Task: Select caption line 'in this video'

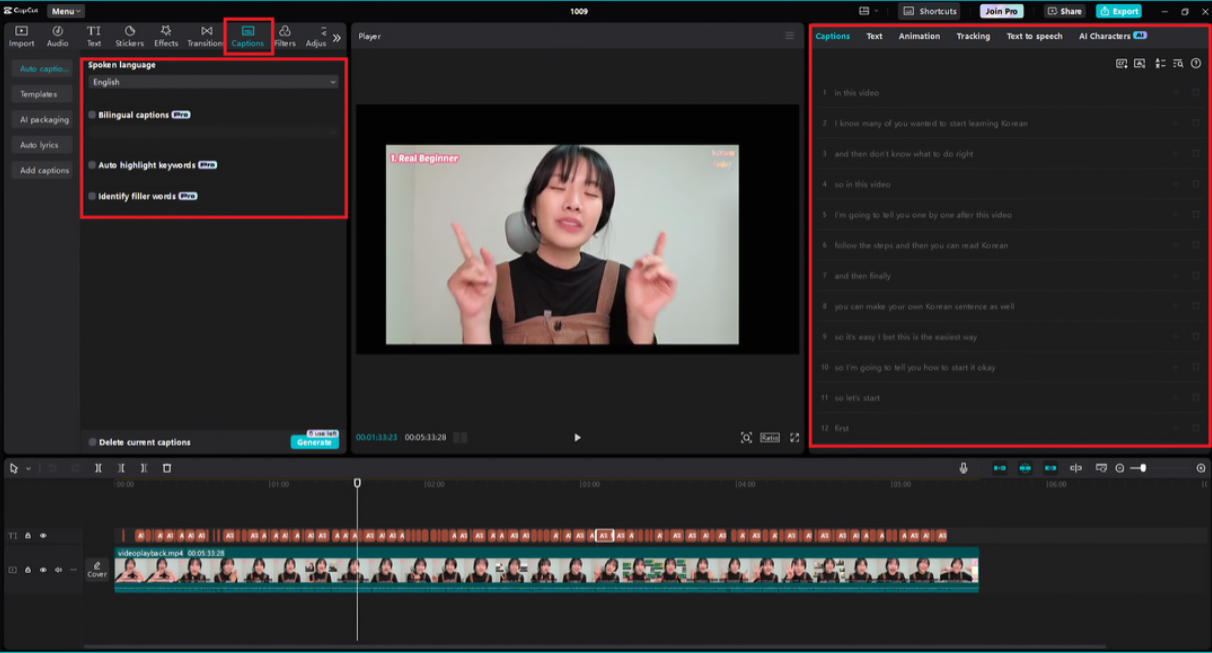Action: [856, 93]
